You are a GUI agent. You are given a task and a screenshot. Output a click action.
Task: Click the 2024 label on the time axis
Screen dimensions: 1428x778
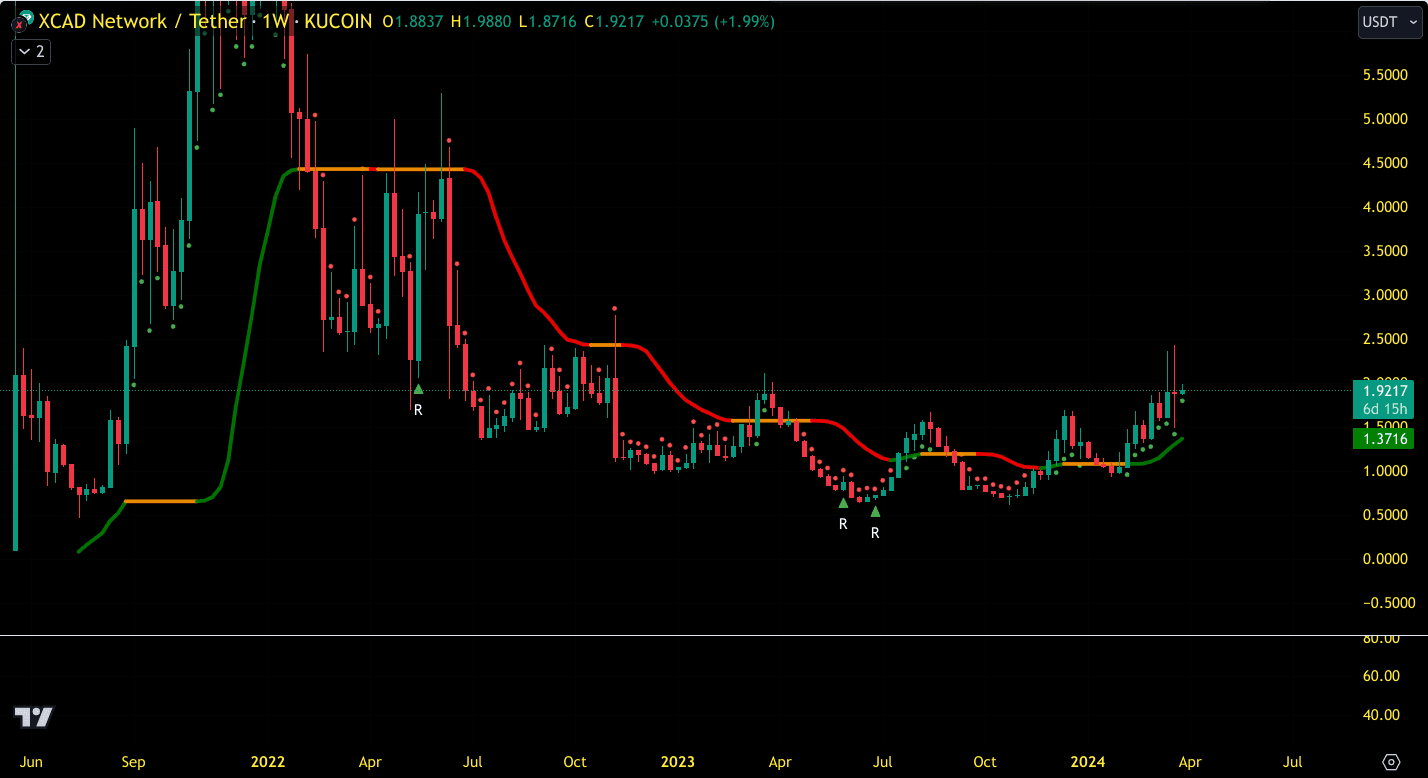(1087, 762)
